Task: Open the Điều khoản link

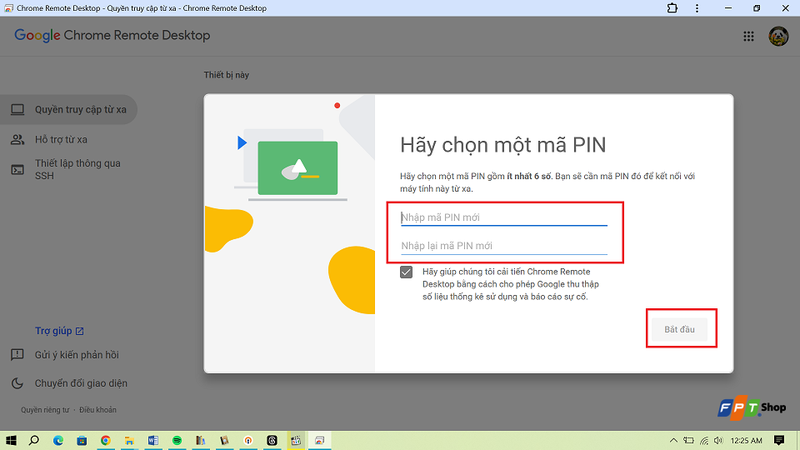Action: tap(97, 410)
